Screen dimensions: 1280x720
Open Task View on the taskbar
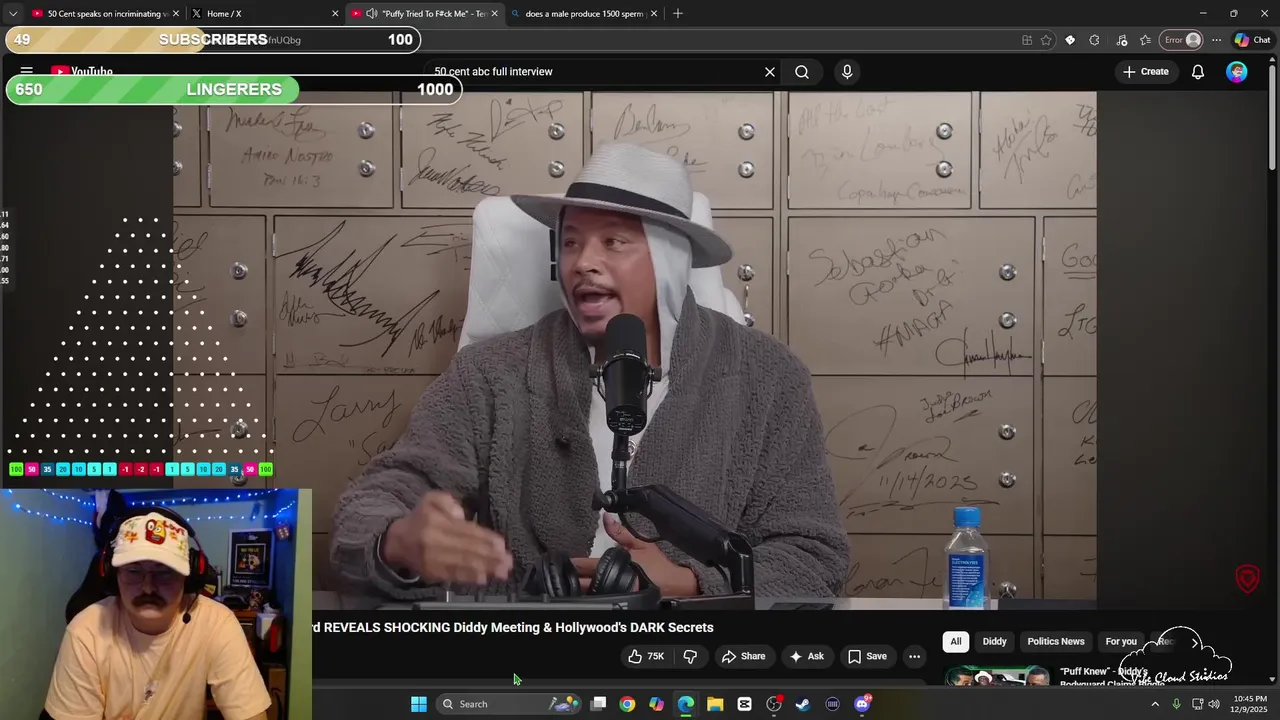(598, 704)
